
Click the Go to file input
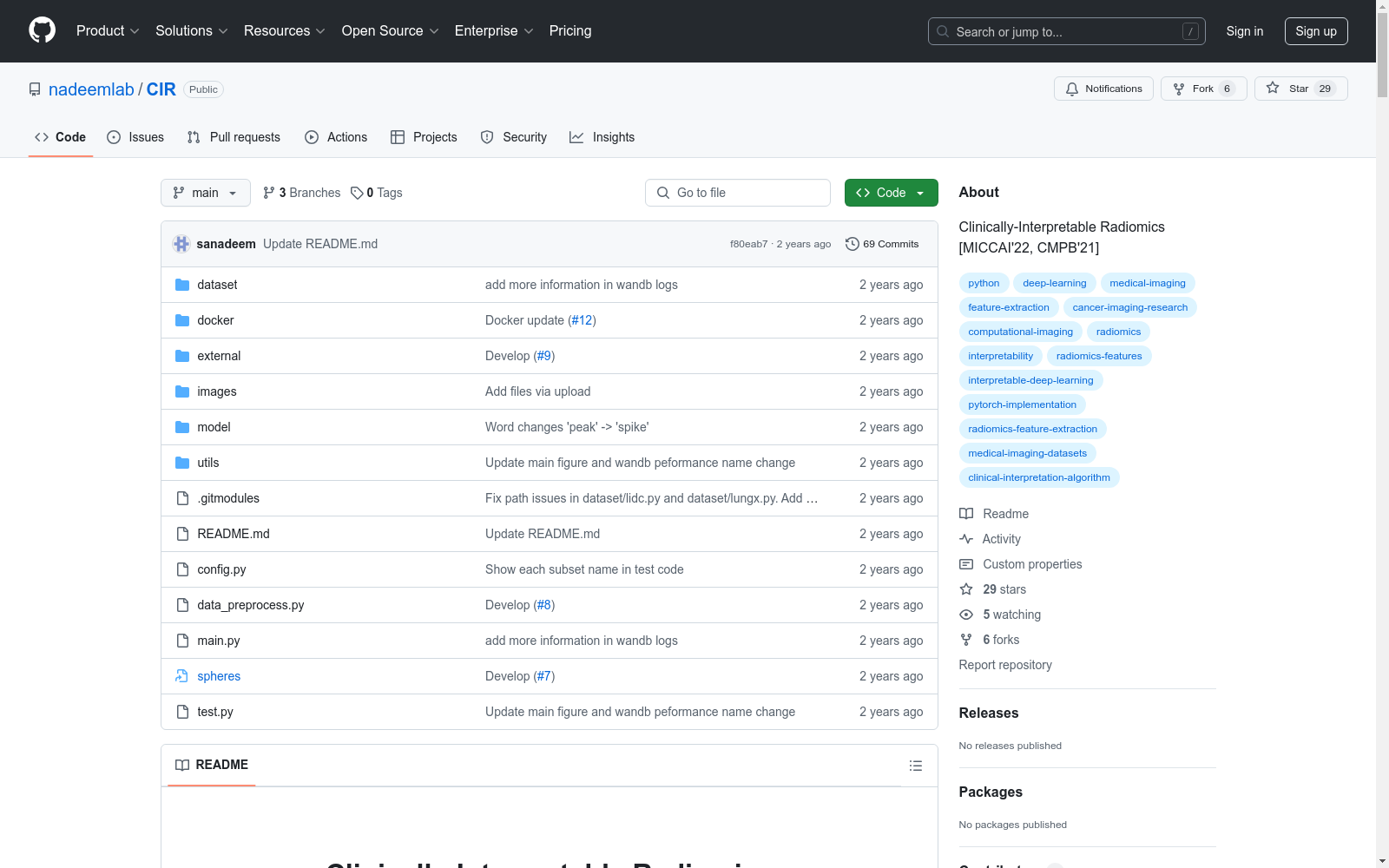coord(738,193)
